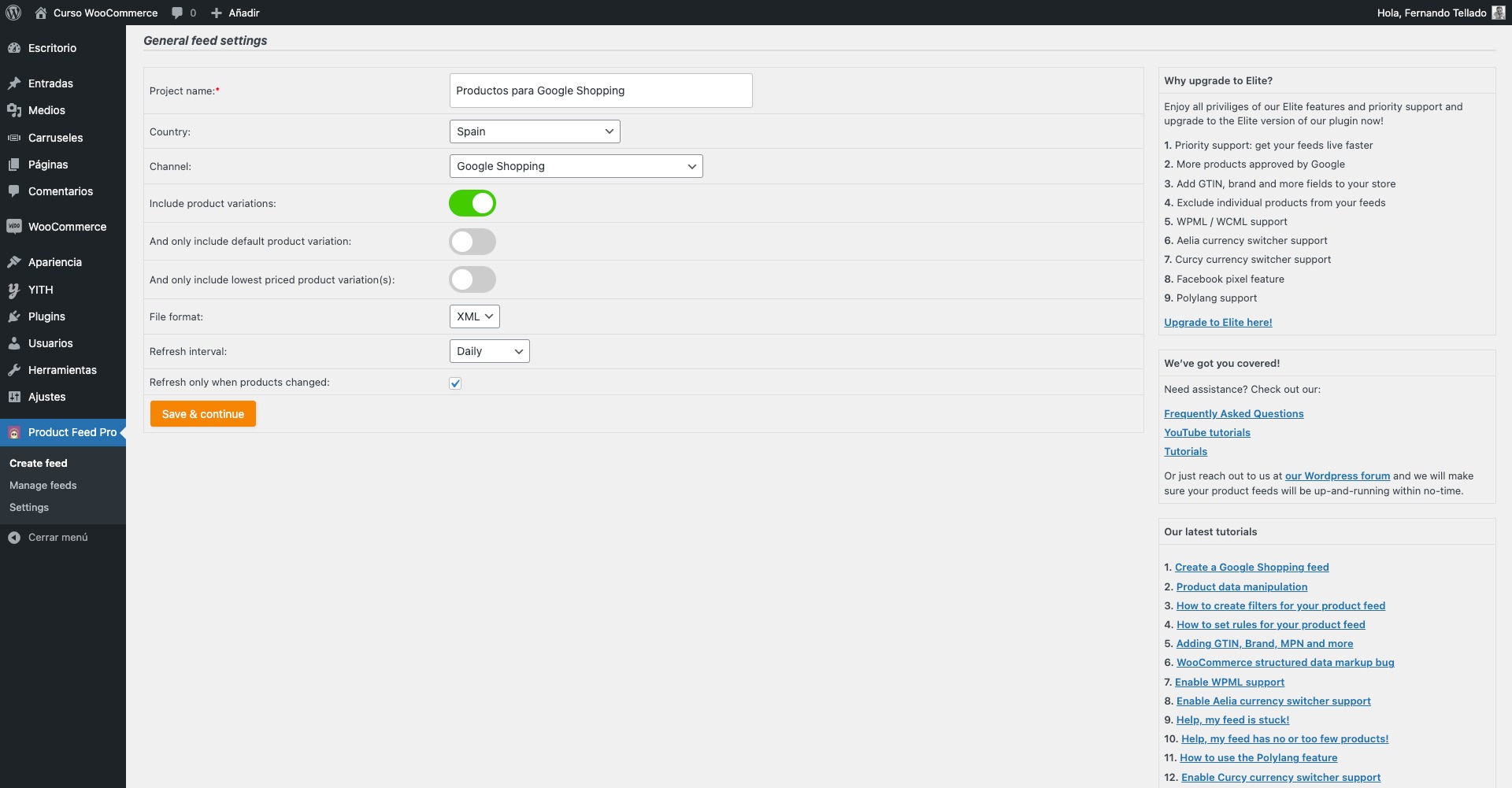
Task: Follow the Upgrade to Elite here link
Action: pyautogui.click(x=1217, y=322)
